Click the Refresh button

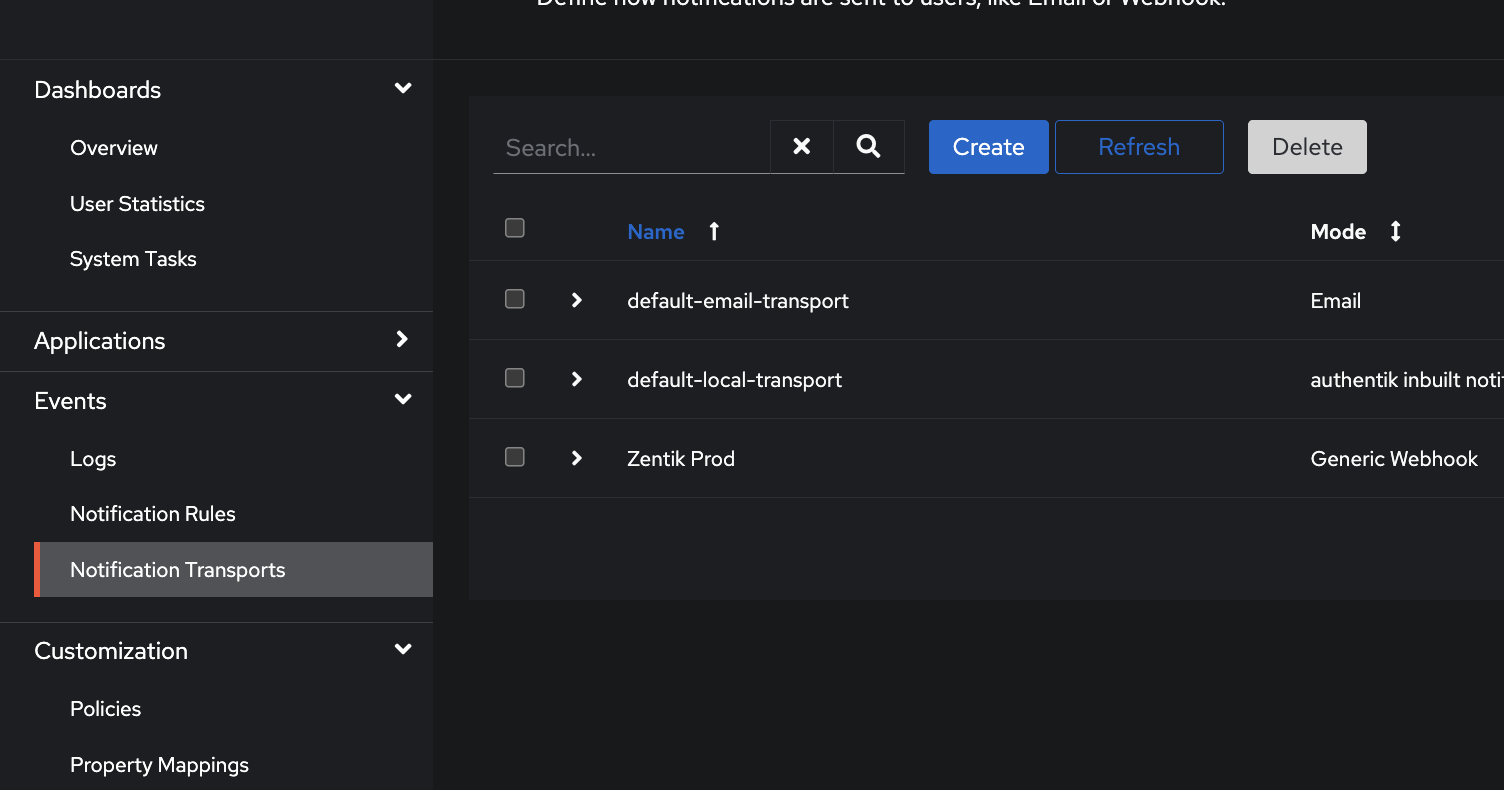[x=1139, y=147]
